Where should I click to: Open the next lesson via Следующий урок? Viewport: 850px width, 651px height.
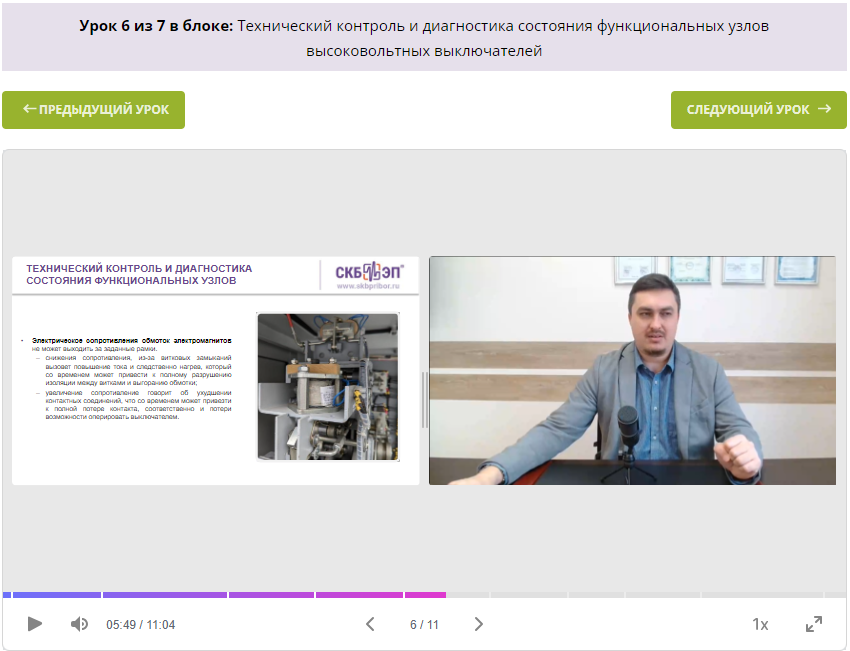[758, 109]
